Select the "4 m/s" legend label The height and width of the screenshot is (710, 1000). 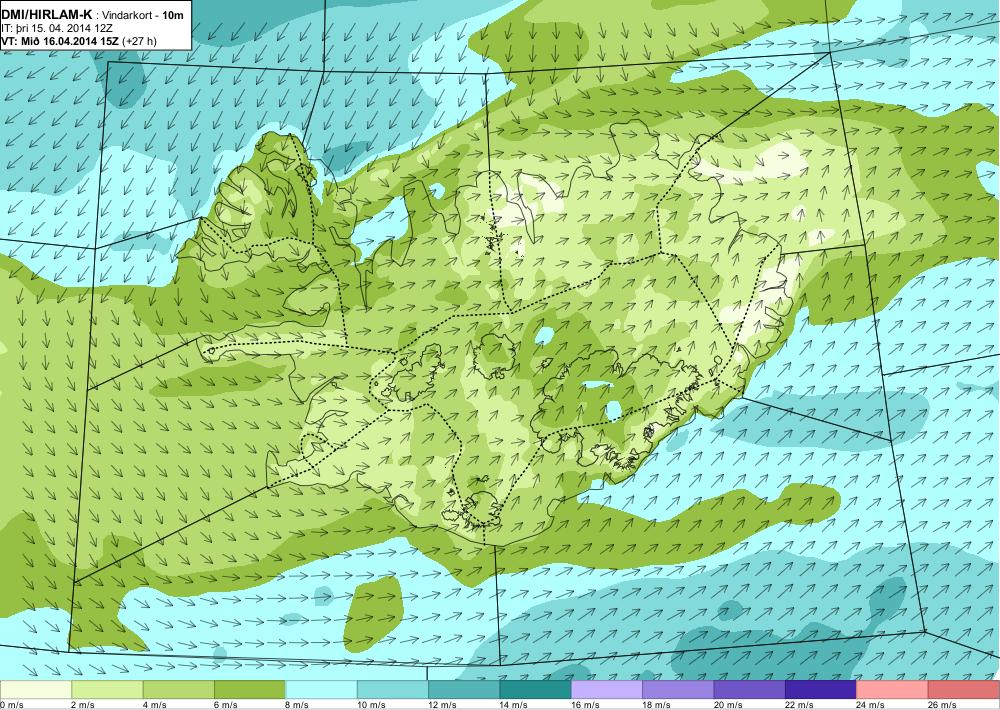[155, 705]
